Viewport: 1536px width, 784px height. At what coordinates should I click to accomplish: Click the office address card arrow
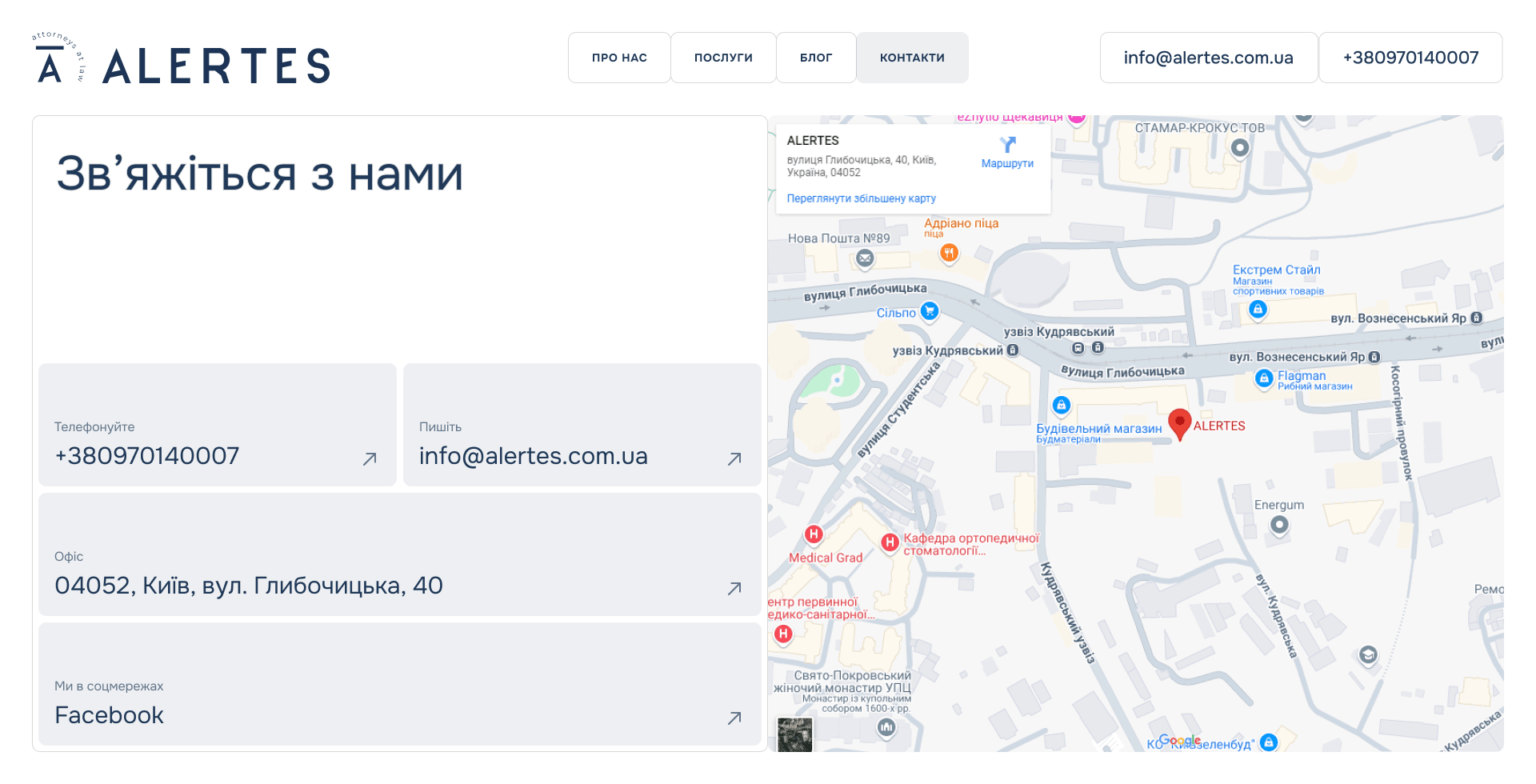pos(734,588)
